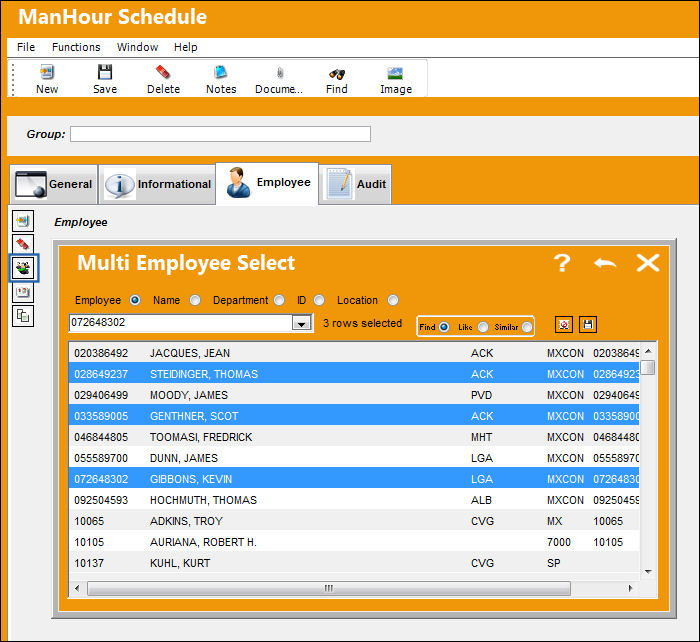Select the Name radio button

click(x=195, y=300)
